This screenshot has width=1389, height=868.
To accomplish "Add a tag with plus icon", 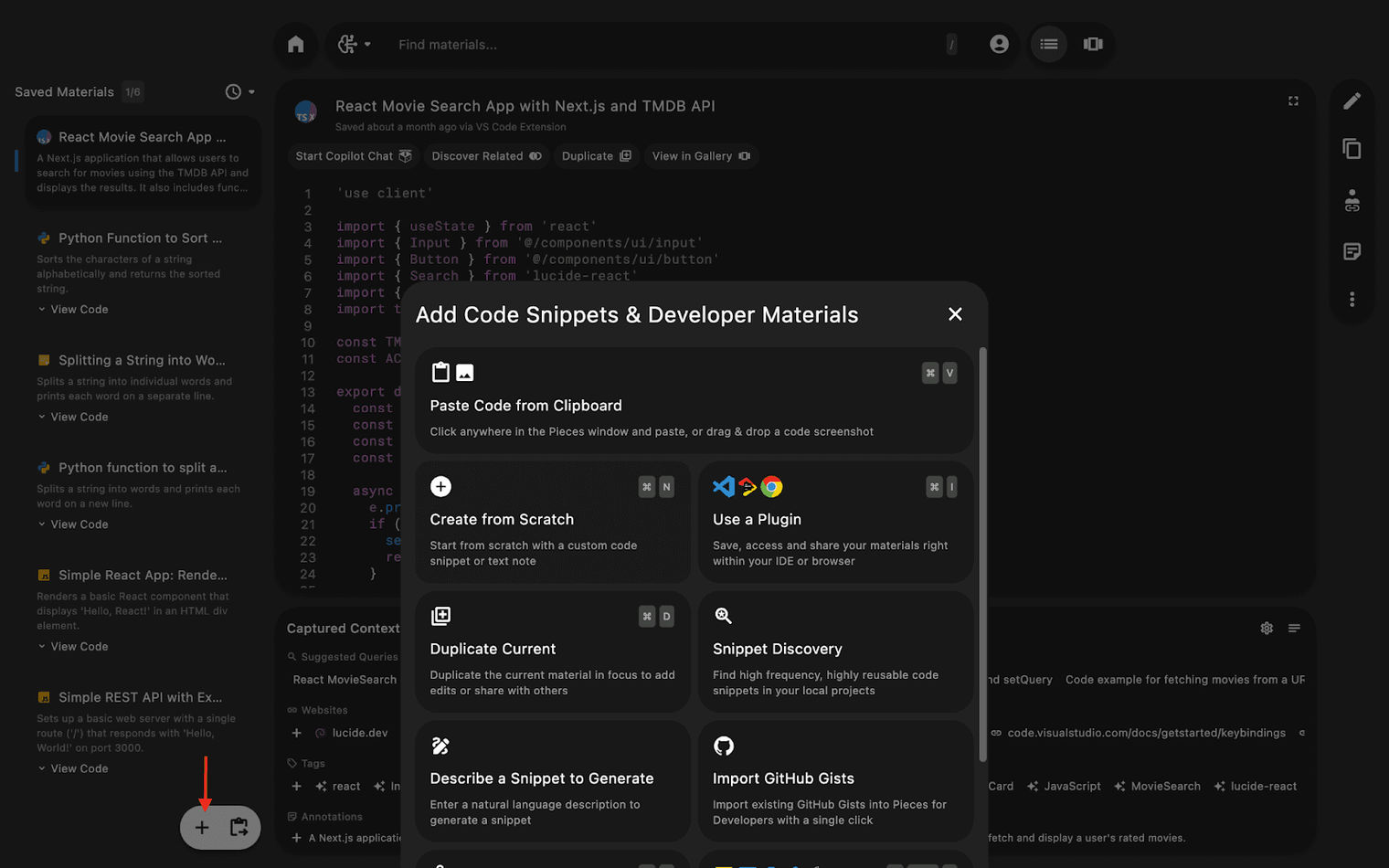I will (296, 786).
